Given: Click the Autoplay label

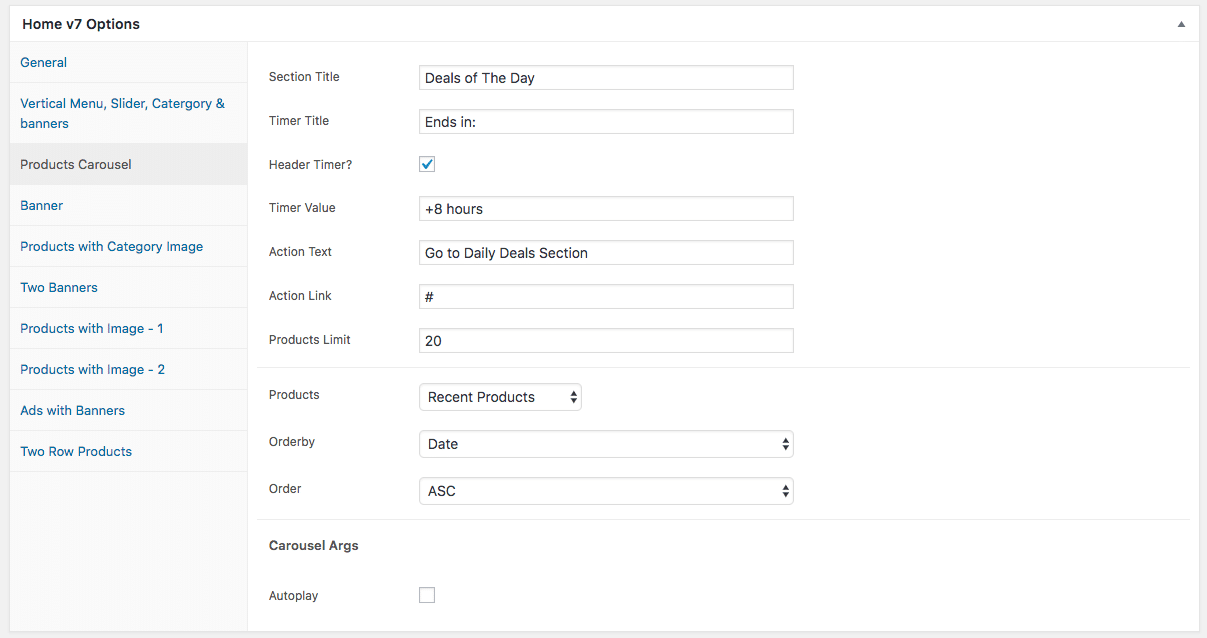Looking at the screenshot, I should [294, 596].
